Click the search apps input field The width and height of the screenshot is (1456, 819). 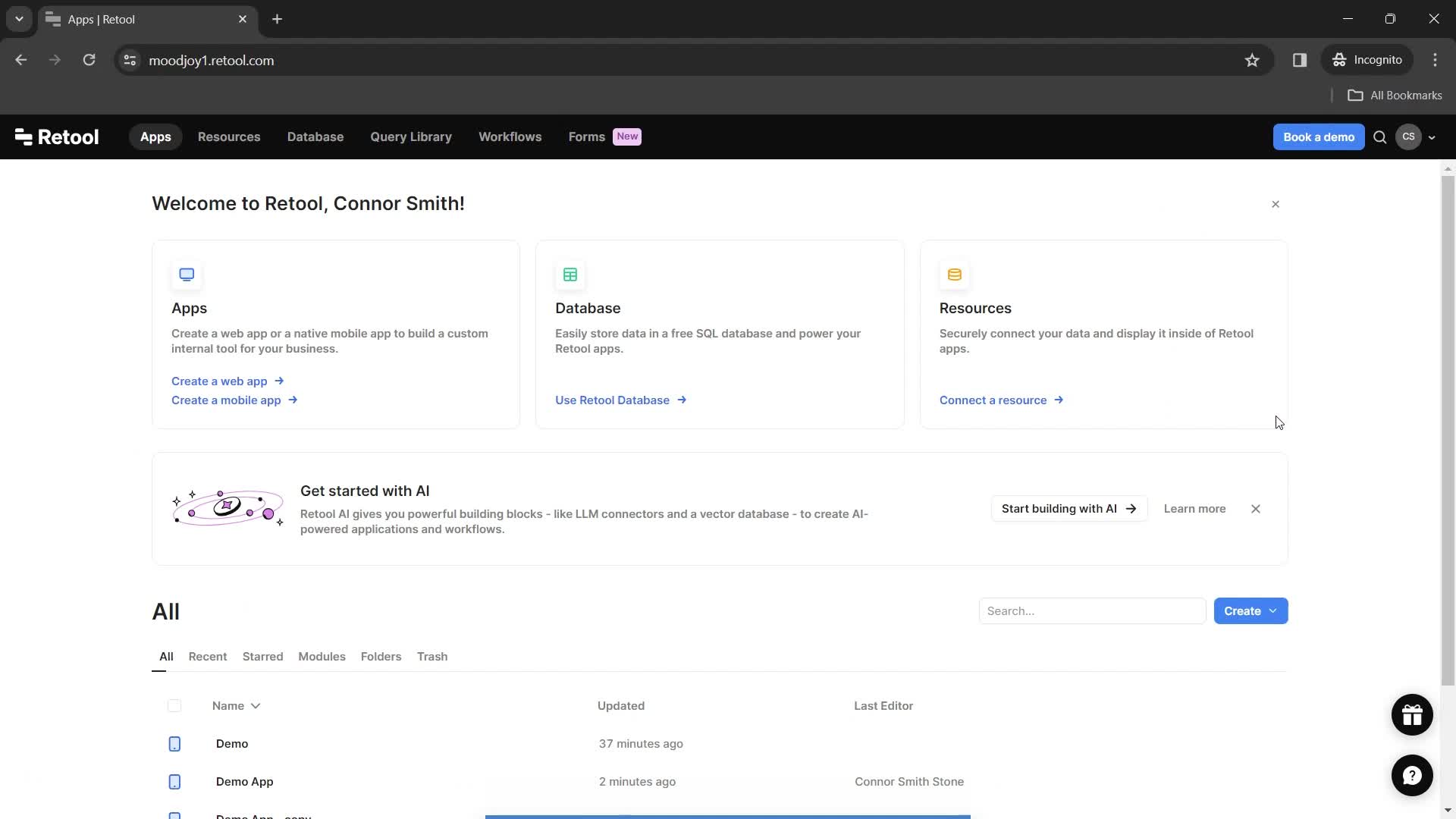pyautogui.click(x=1092, y=611)
